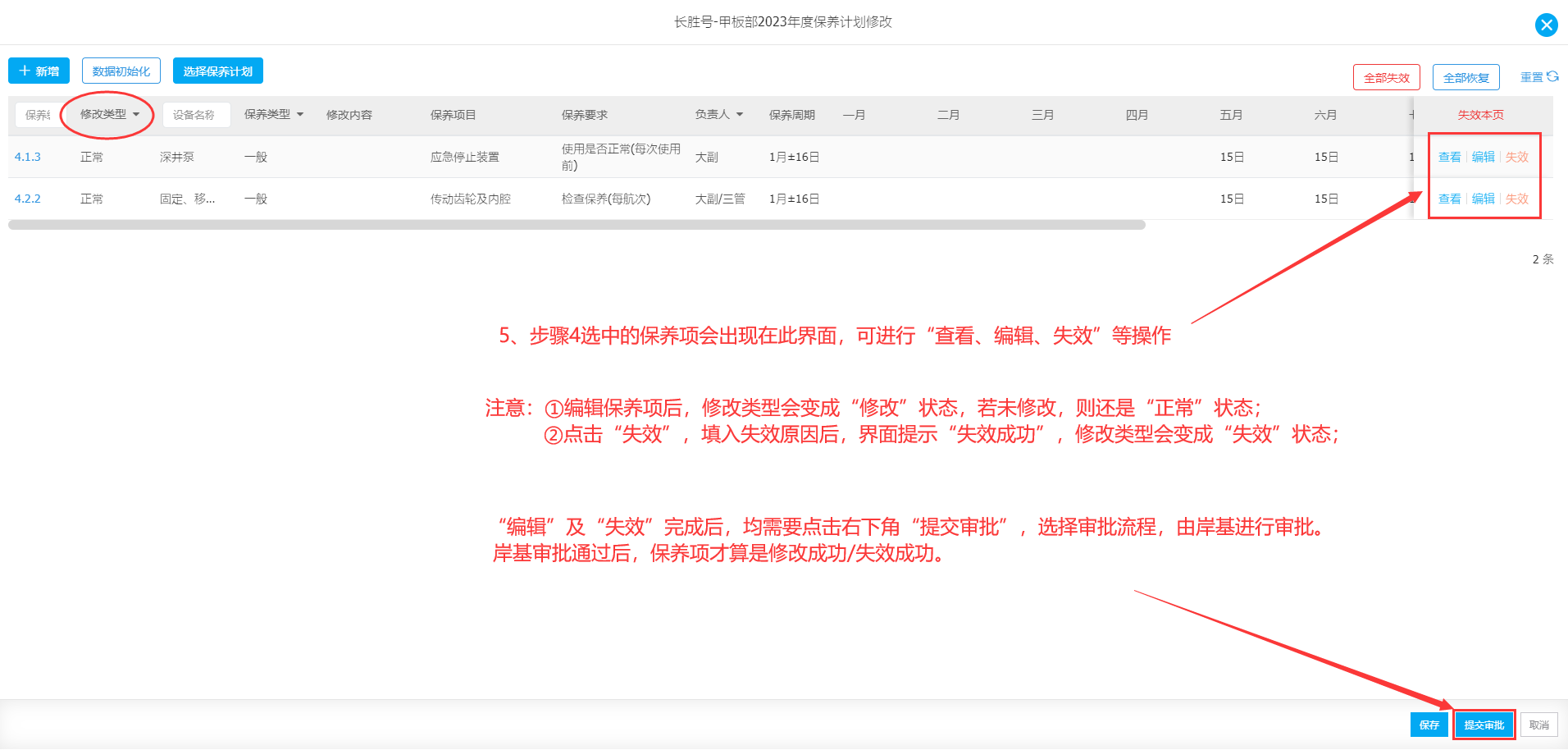
Task: Select 1月±16日 cycle in row 4.1.3
Action: tap(794, 157)
